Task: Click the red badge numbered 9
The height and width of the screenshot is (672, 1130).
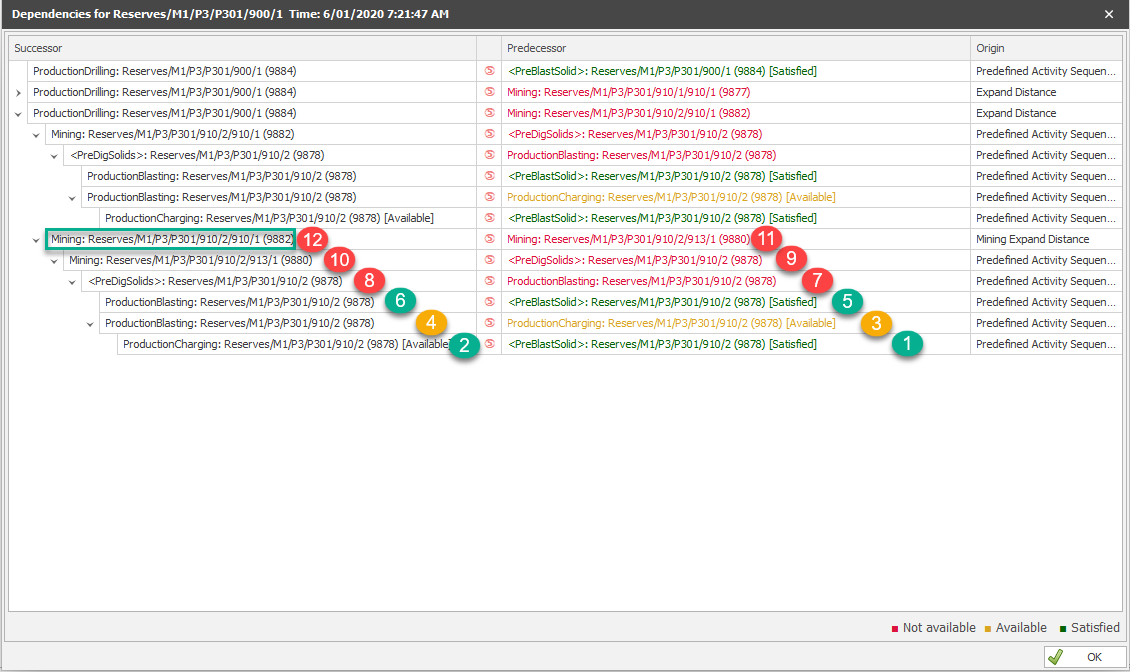Action: coord(791,259)
